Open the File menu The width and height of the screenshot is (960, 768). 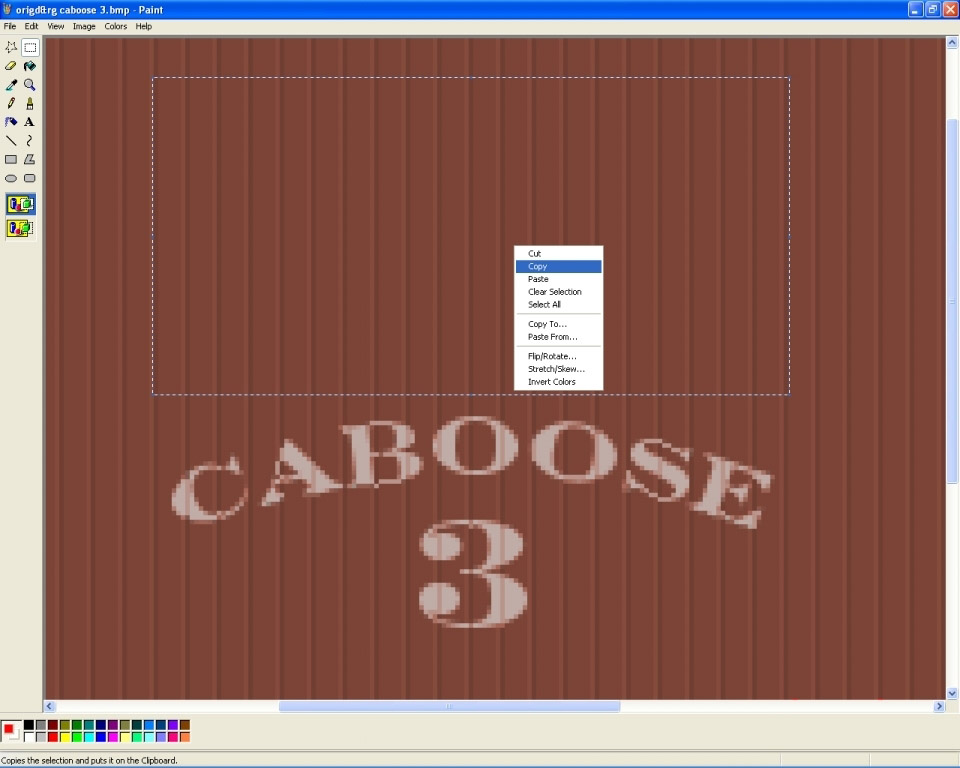click(x=10, y=26)
